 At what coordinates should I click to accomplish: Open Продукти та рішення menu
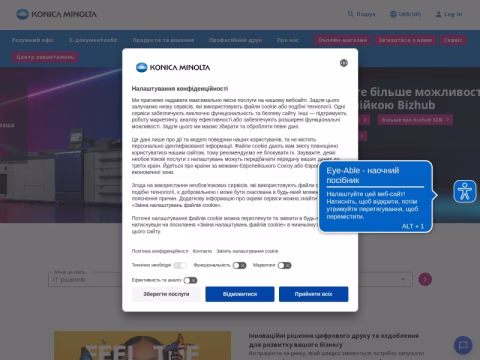(x=163, y=40)
